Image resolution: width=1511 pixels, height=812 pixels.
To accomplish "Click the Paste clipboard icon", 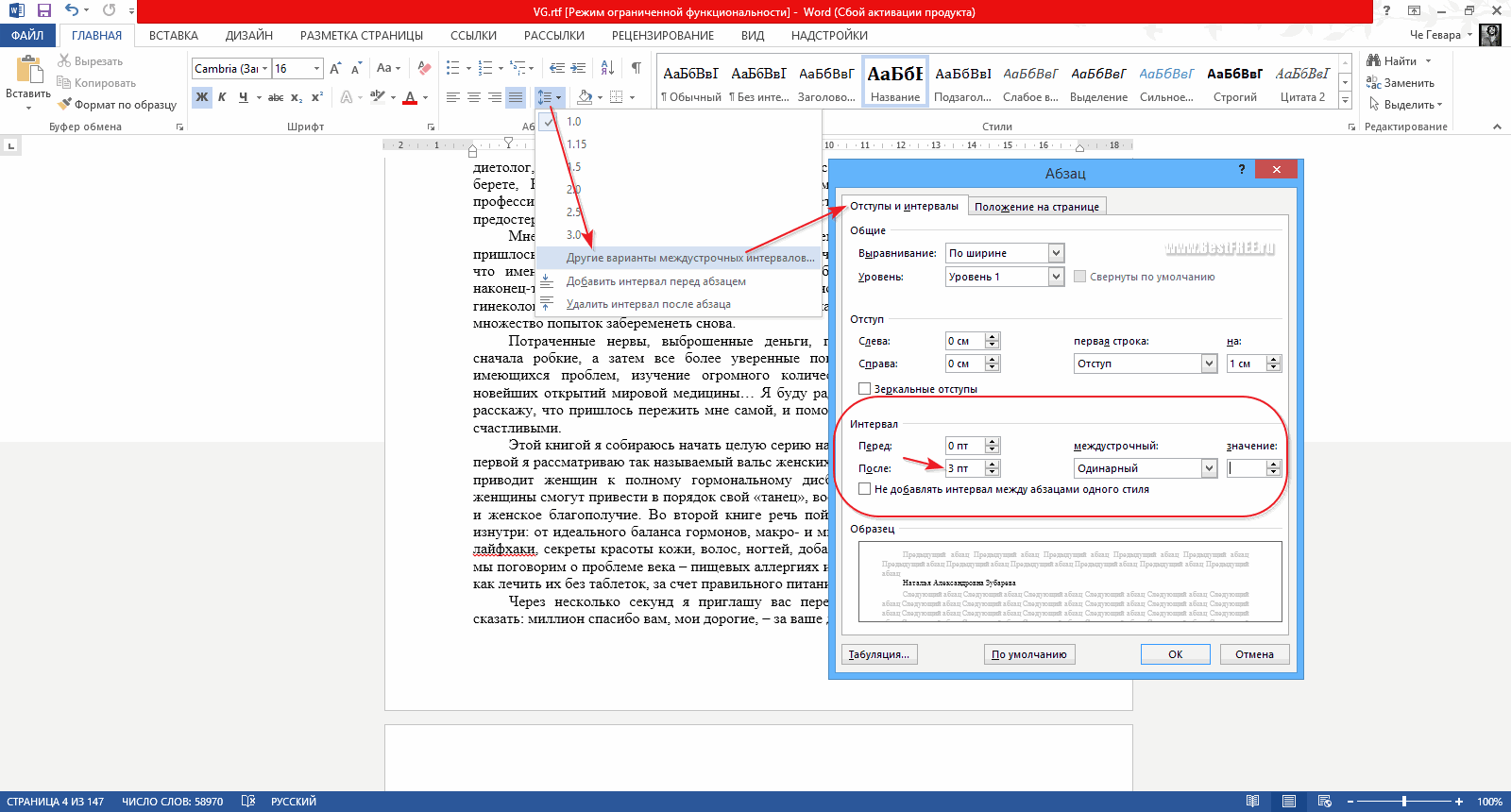I will (28, 70).
